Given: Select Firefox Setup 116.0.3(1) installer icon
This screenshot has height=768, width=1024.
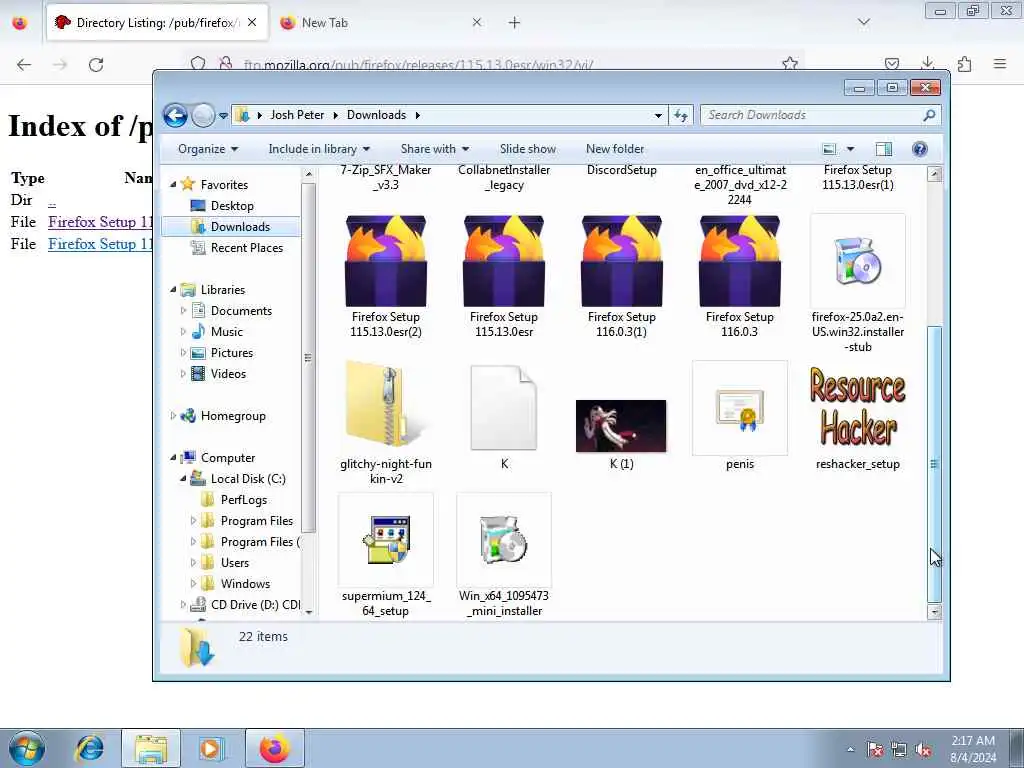Looking at the screenshot, I should pyautogui.click(x=622, y=261).
